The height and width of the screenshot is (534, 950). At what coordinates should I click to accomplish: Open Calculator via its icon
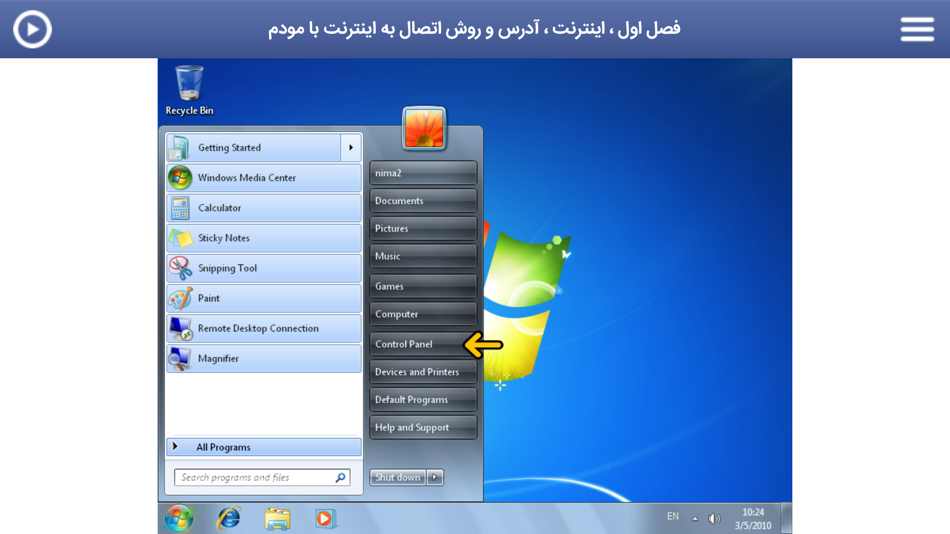(180, 208)
